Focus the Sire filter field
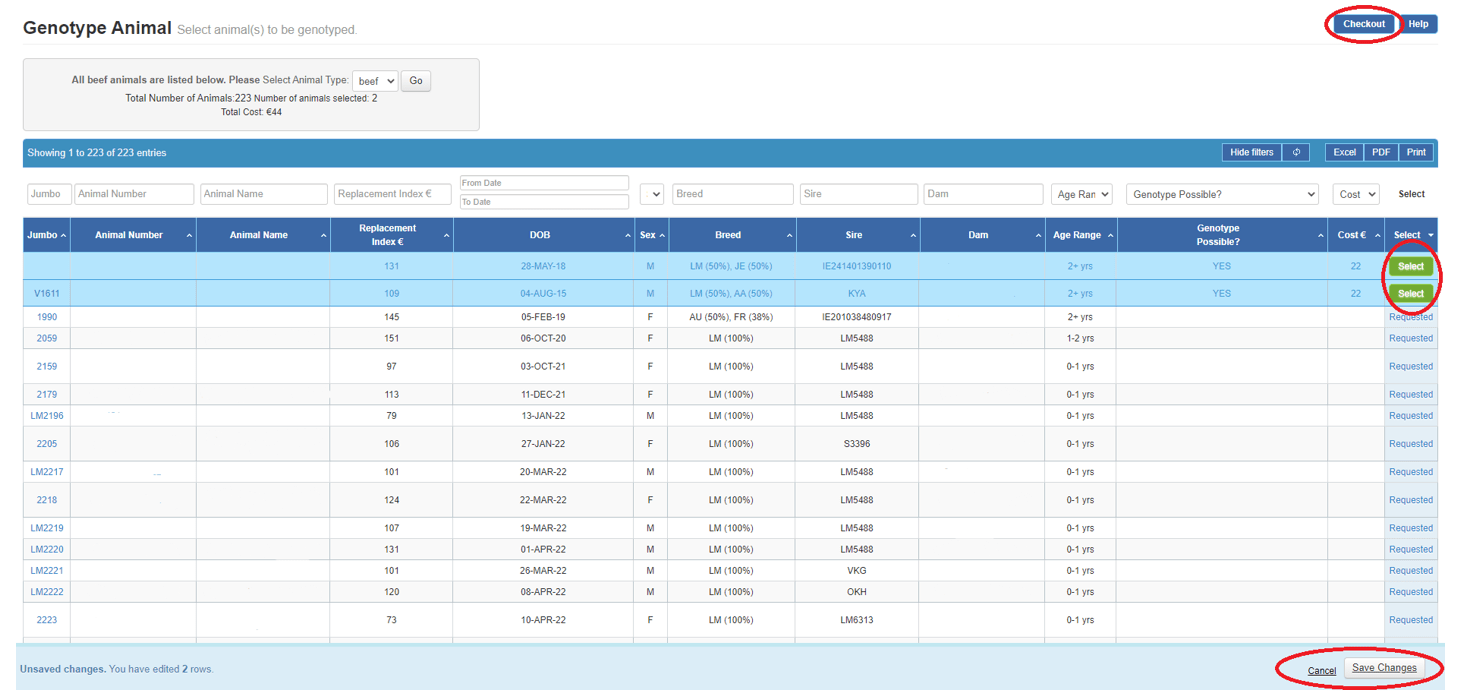 pos(857,194)
